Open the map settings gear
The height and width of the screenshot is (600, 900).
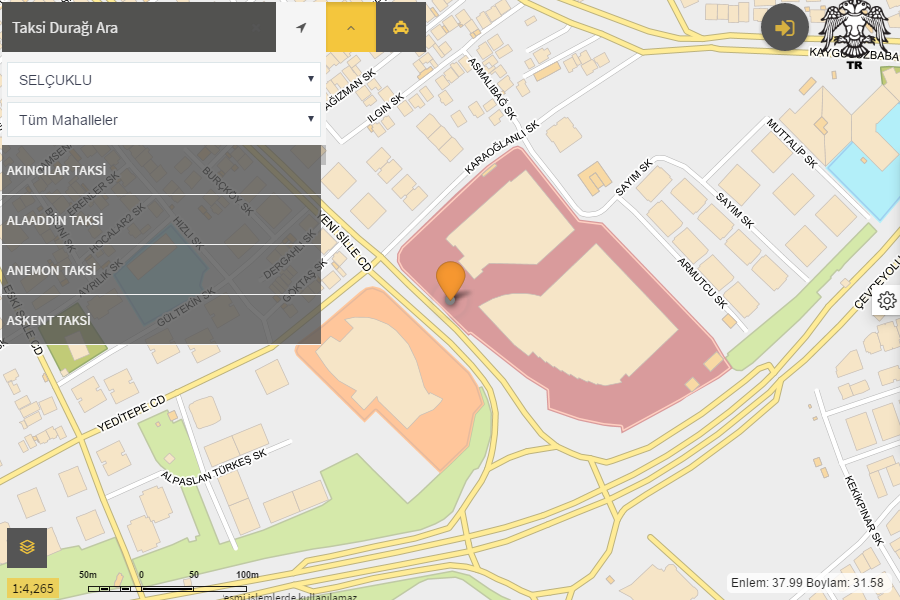(x=886, y=301)
